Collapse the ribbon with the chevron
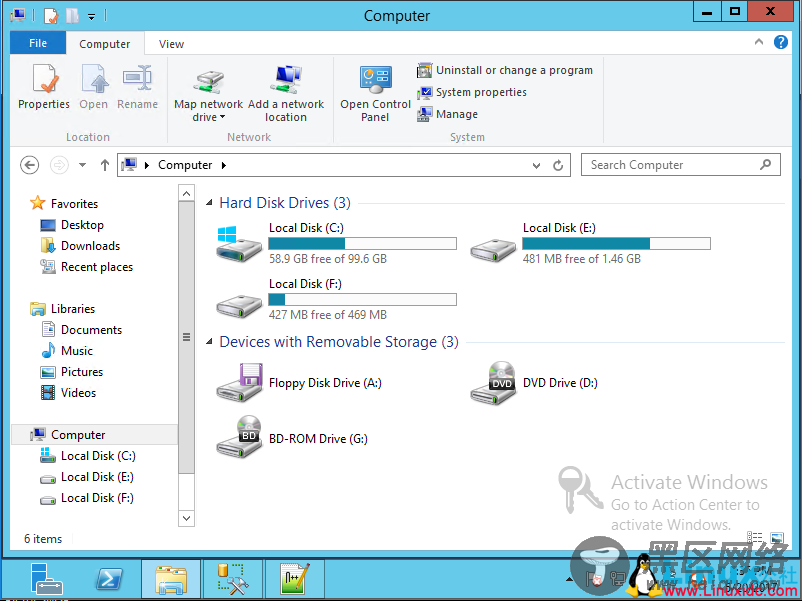The height and width of the screenshot is (601, 802). coord(759,42)
